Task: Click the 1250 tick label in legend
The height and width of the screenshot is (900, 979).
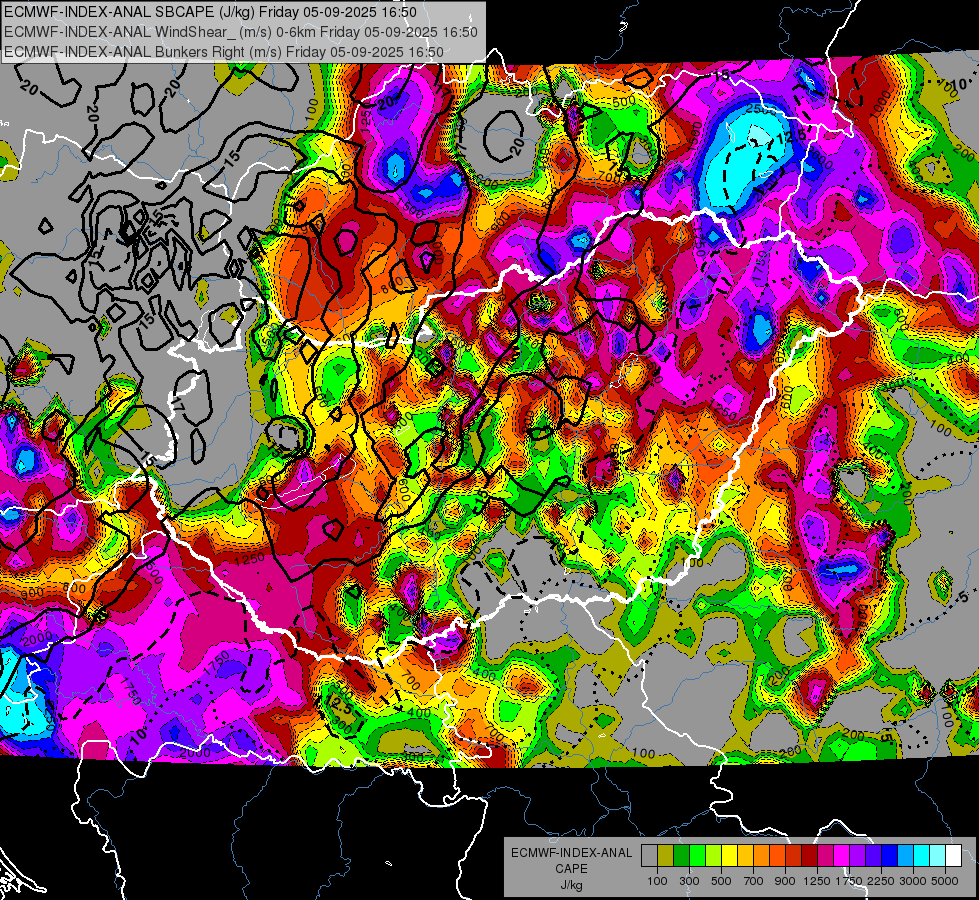Action: pos(817,881)
